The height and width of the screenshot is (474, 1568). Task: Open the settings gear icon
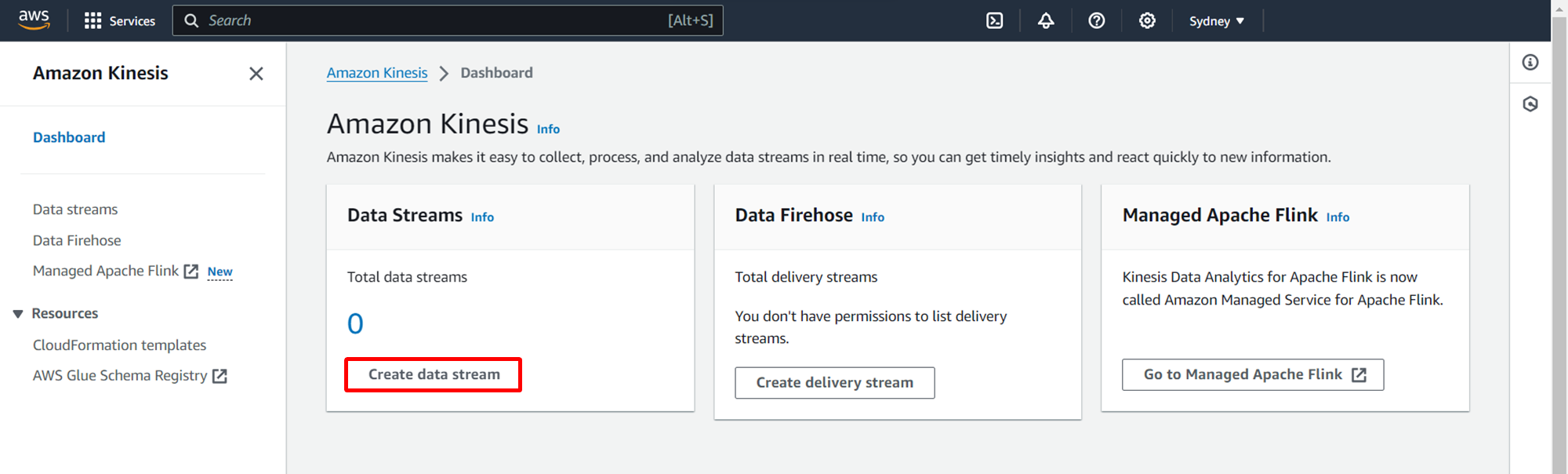click(x=1147, y=20)
